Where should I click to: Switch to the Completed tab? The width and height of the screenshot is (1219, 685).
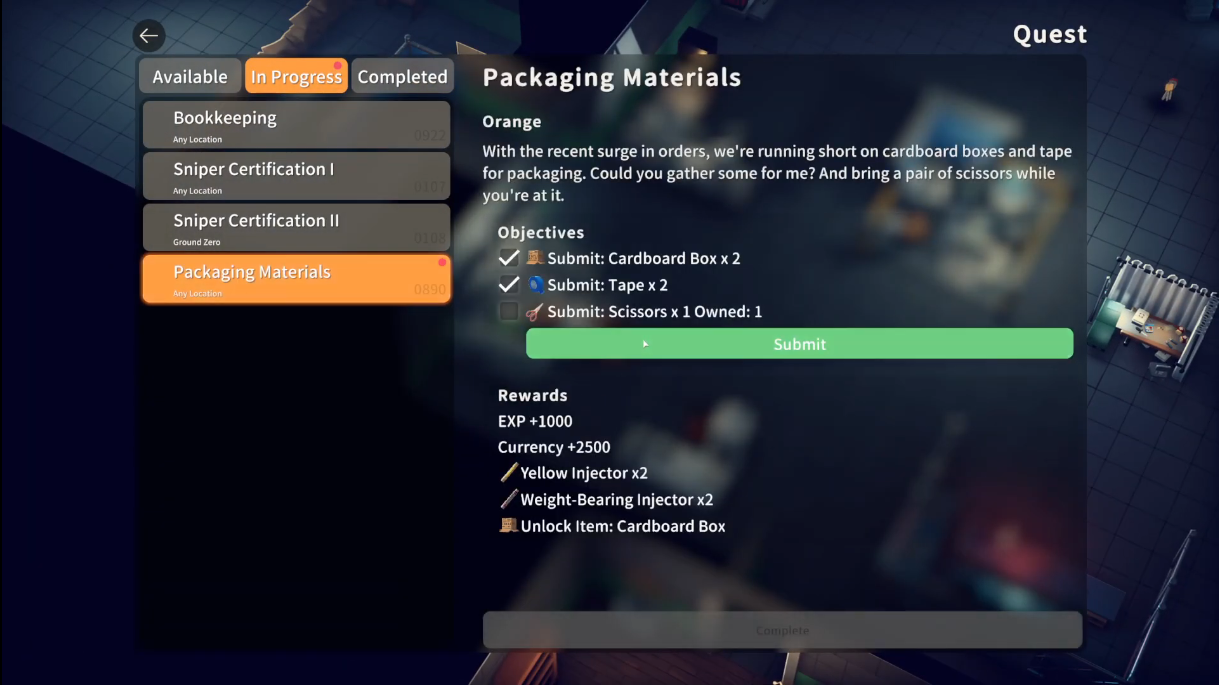tap(402, 76)
